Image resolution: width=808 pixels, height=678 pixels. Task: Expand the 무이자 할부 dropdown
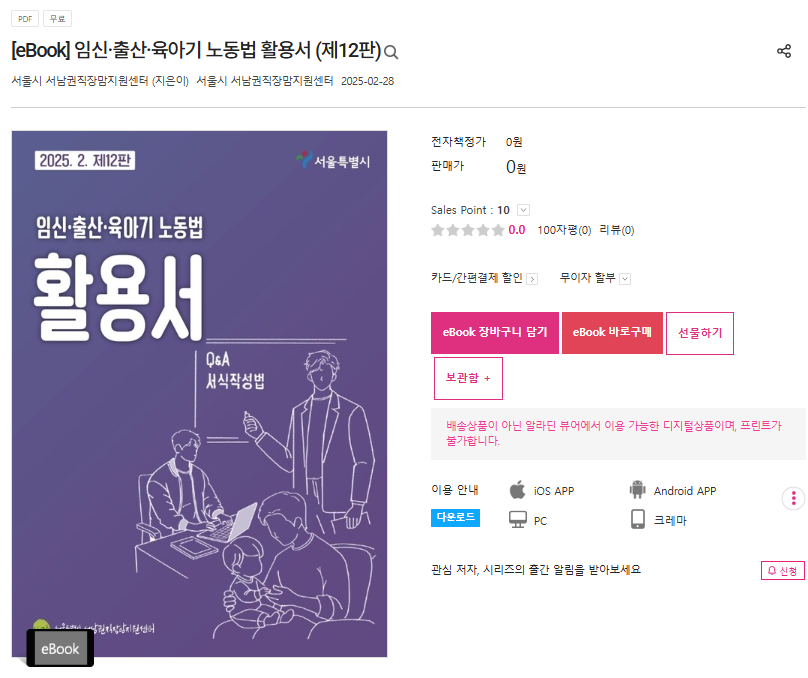tap(625, 279)
